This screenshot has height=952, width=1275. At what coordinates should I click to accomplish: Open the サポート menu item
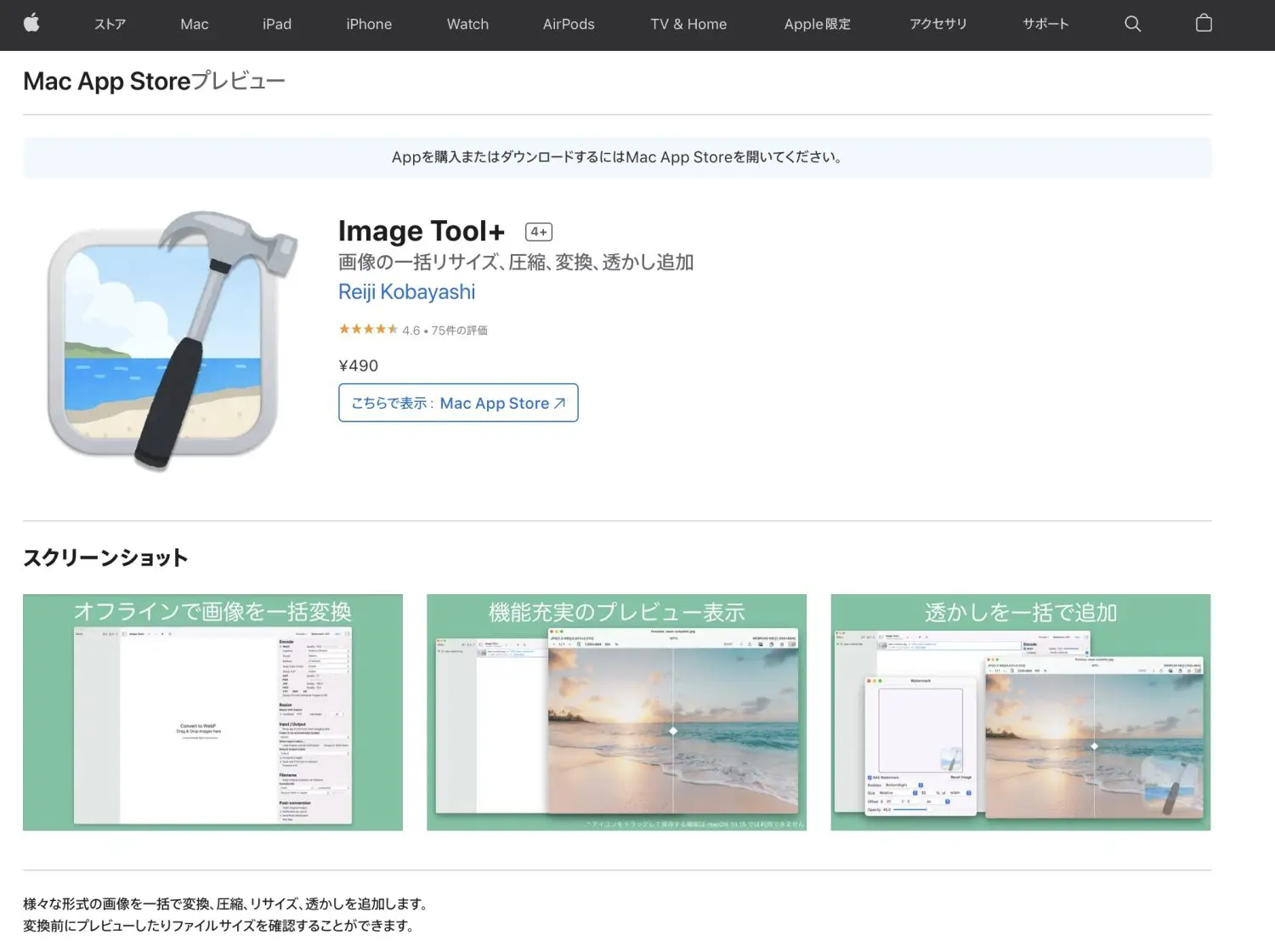coord(1045,24)
